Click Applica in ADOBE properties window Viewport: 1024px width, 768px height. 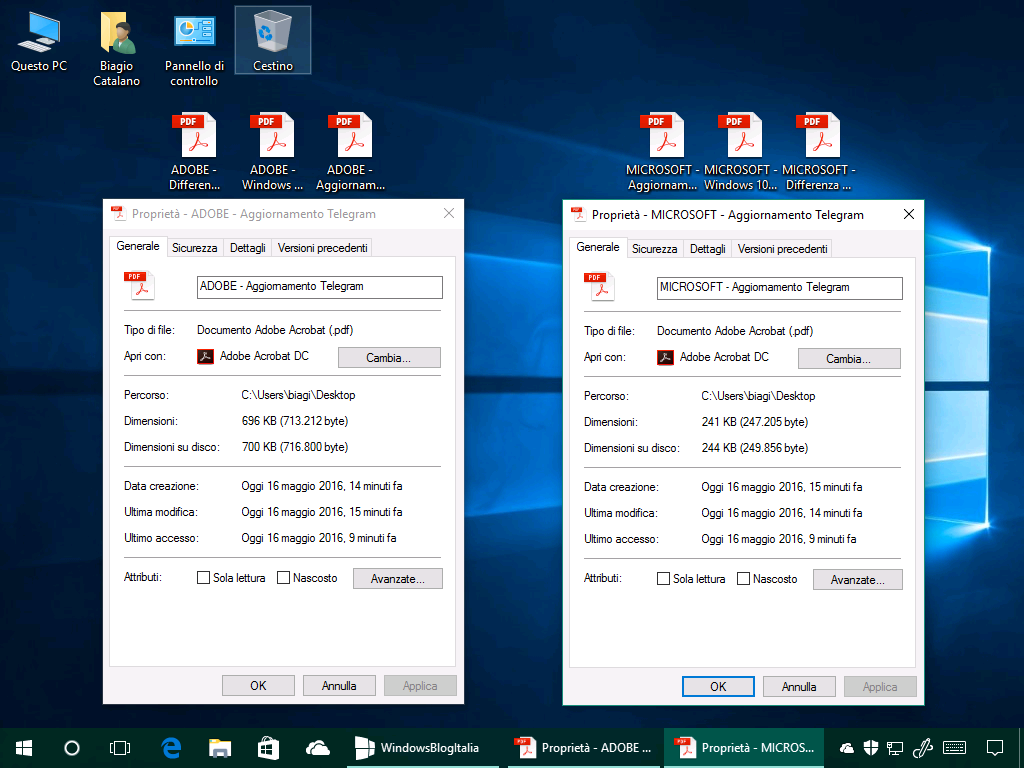[x=420, y=686]
